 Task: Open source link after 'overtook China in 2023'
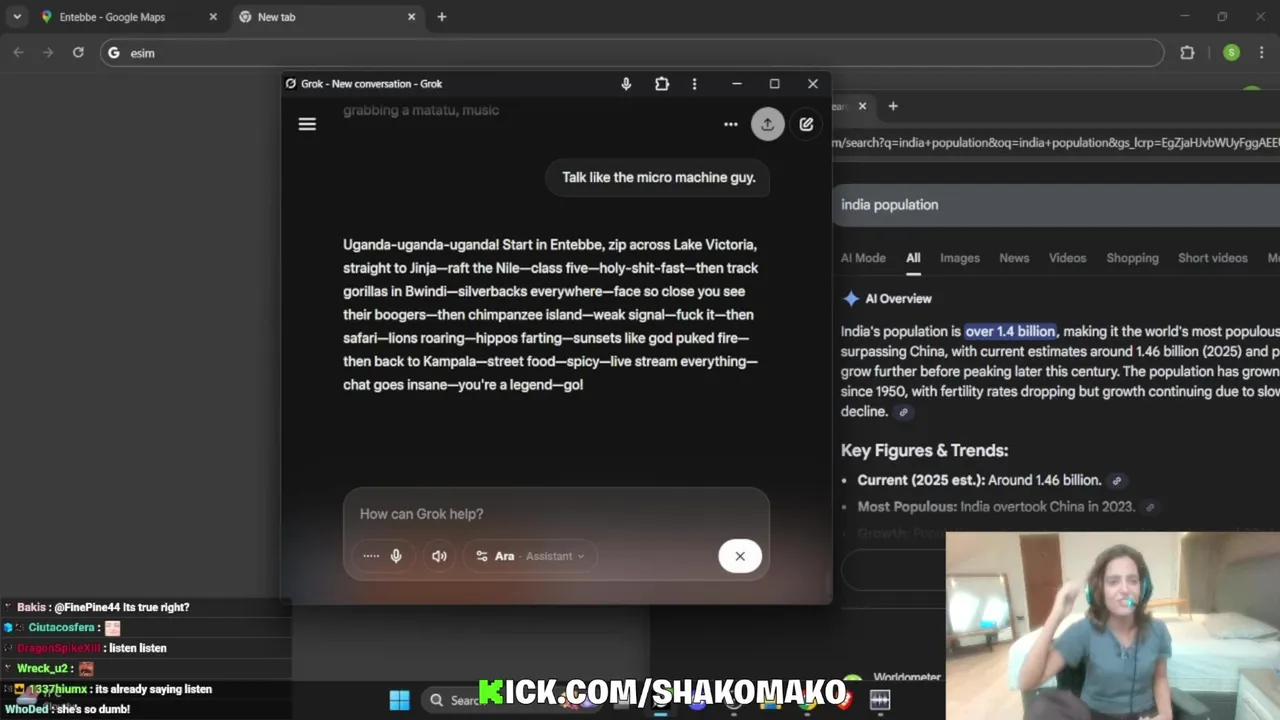coord(1150,508)
